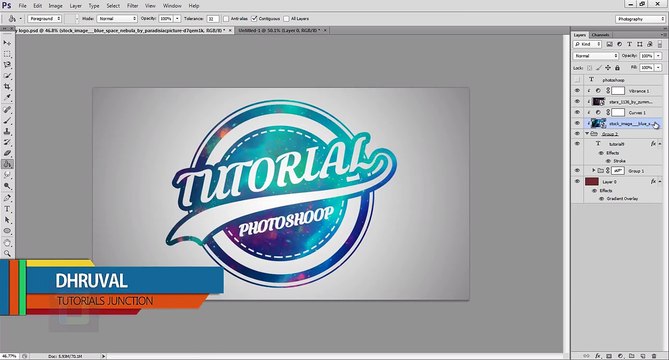Filter layers by type layers icon
This screenshot has height=360, width=669.
(x=629, y=44)
